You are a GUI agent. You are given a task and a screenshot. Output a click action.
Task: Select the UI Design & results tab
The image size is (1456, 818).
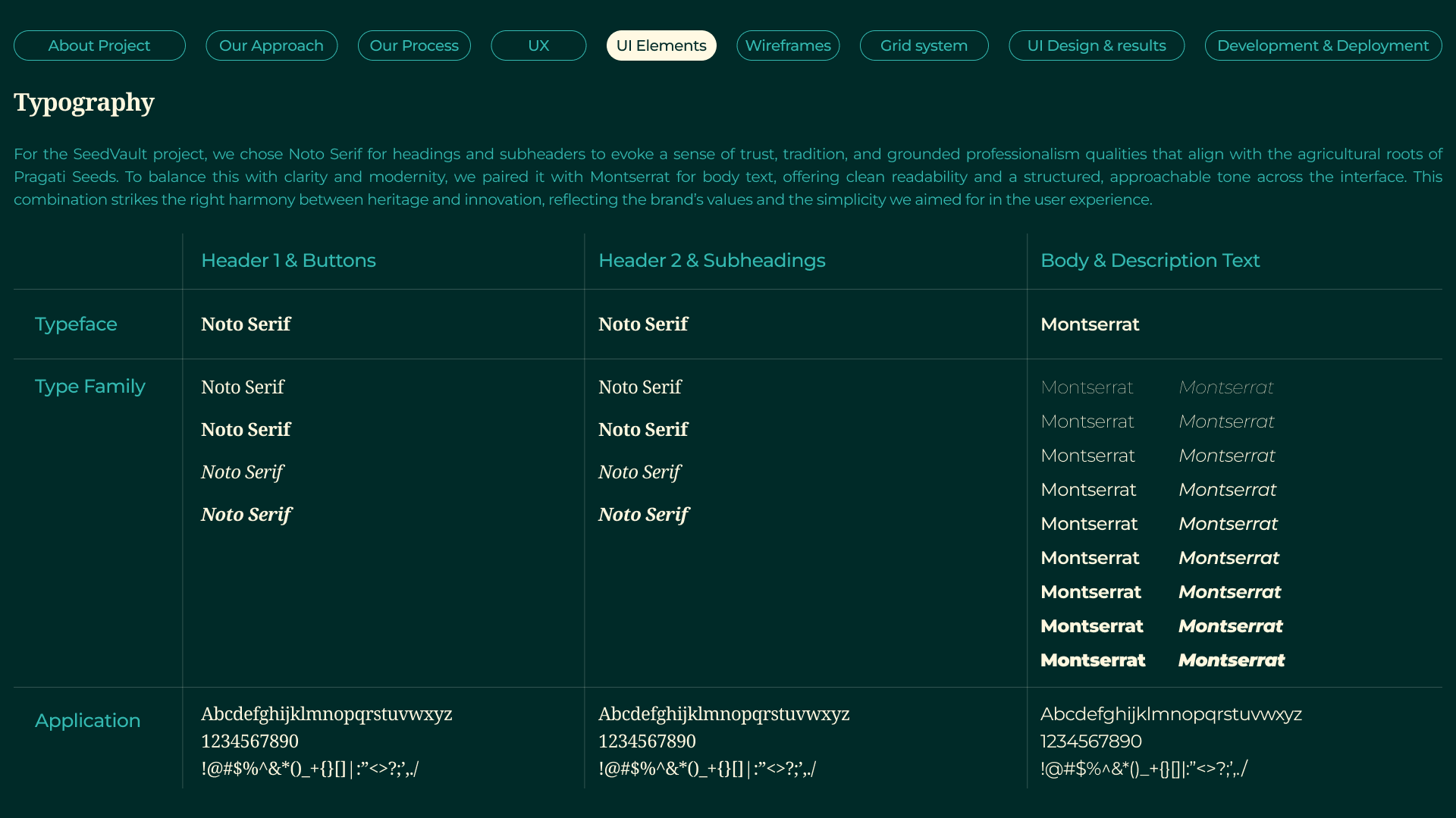coord(1097,45)
